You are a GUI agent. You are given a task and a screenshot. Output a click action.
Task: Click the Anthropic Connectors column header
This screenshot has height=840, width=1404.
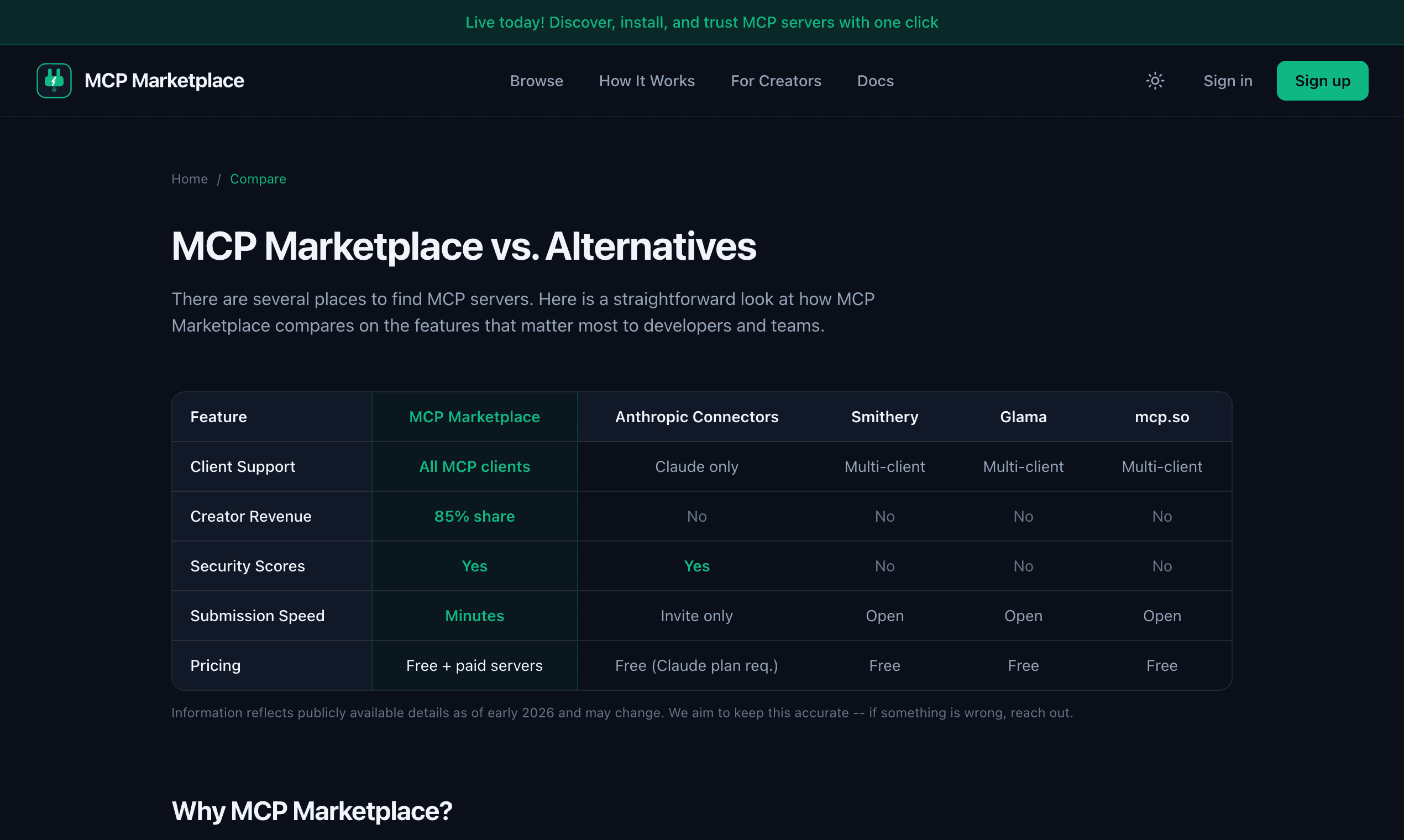[696, 417]
